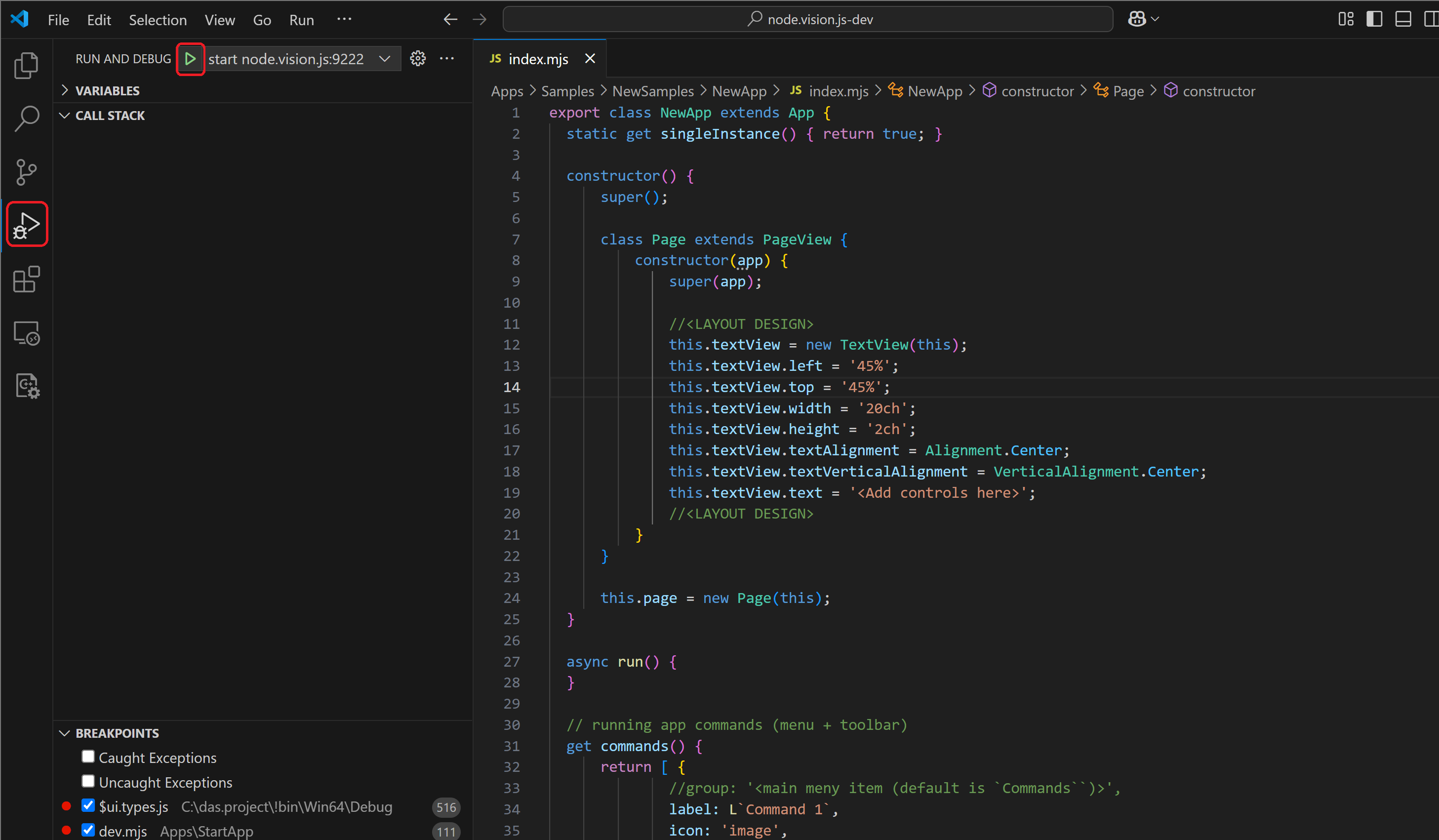Open the Remote Explorer
Viewport: 1439px width, 840px height.
click(26, 333)
